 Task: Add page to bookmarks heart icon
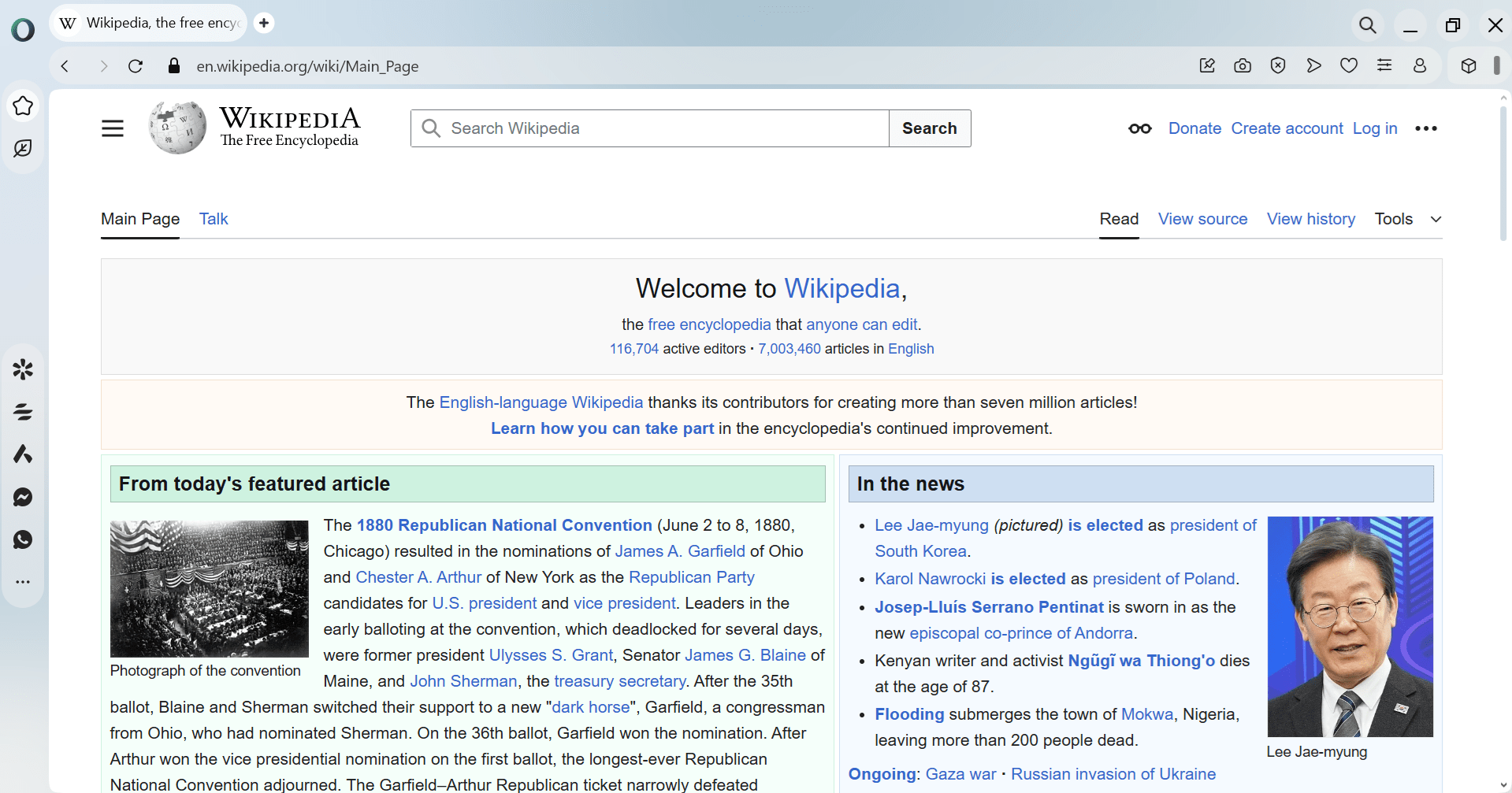pyautogui.click(x=1349, y=65)
